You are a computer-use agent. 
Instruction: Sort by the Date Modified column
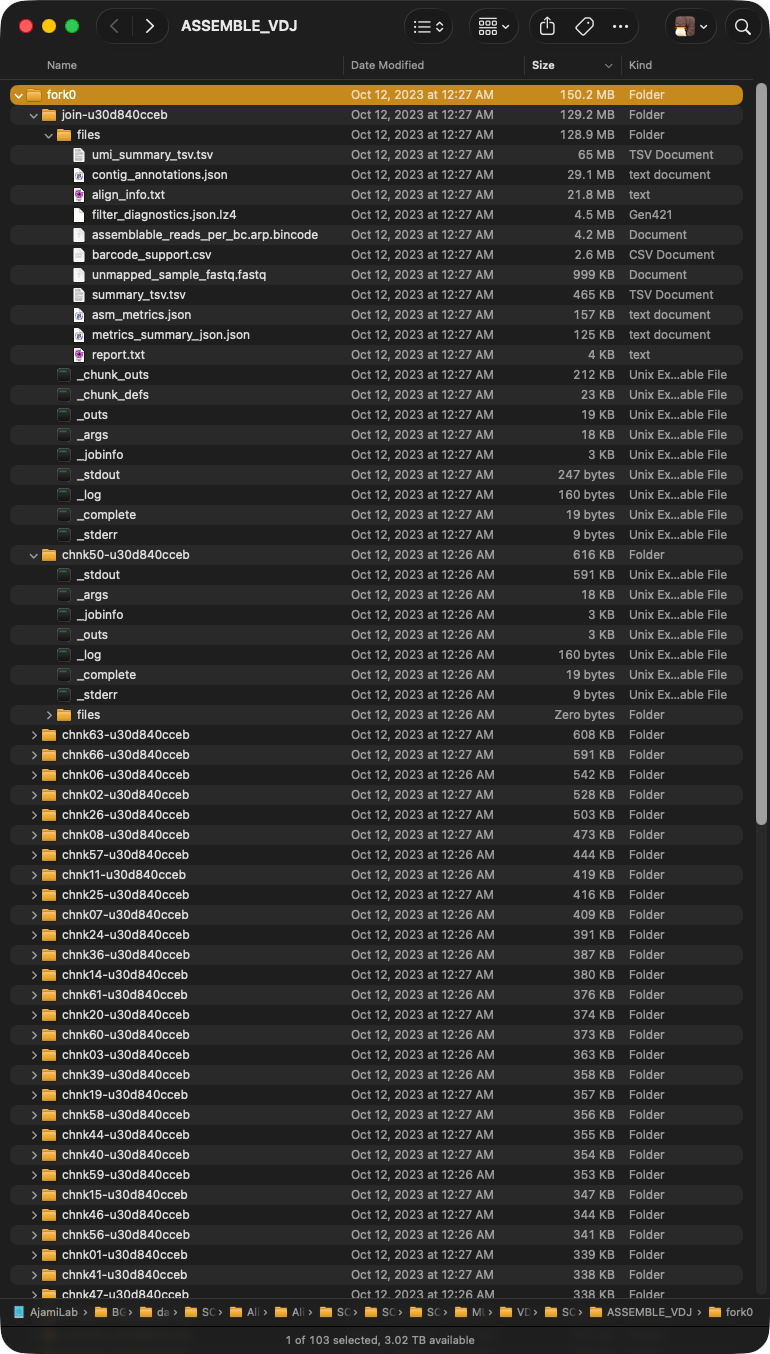387,65
